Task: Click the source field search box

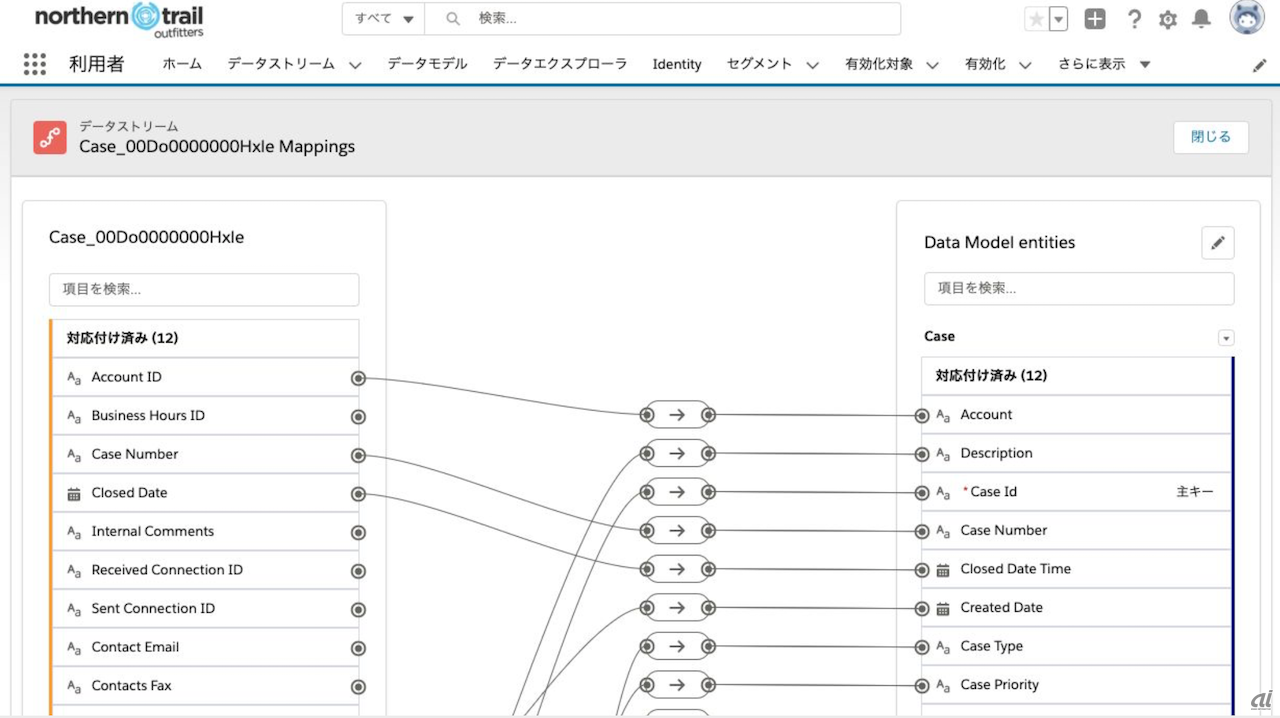Action: [204, 290]
